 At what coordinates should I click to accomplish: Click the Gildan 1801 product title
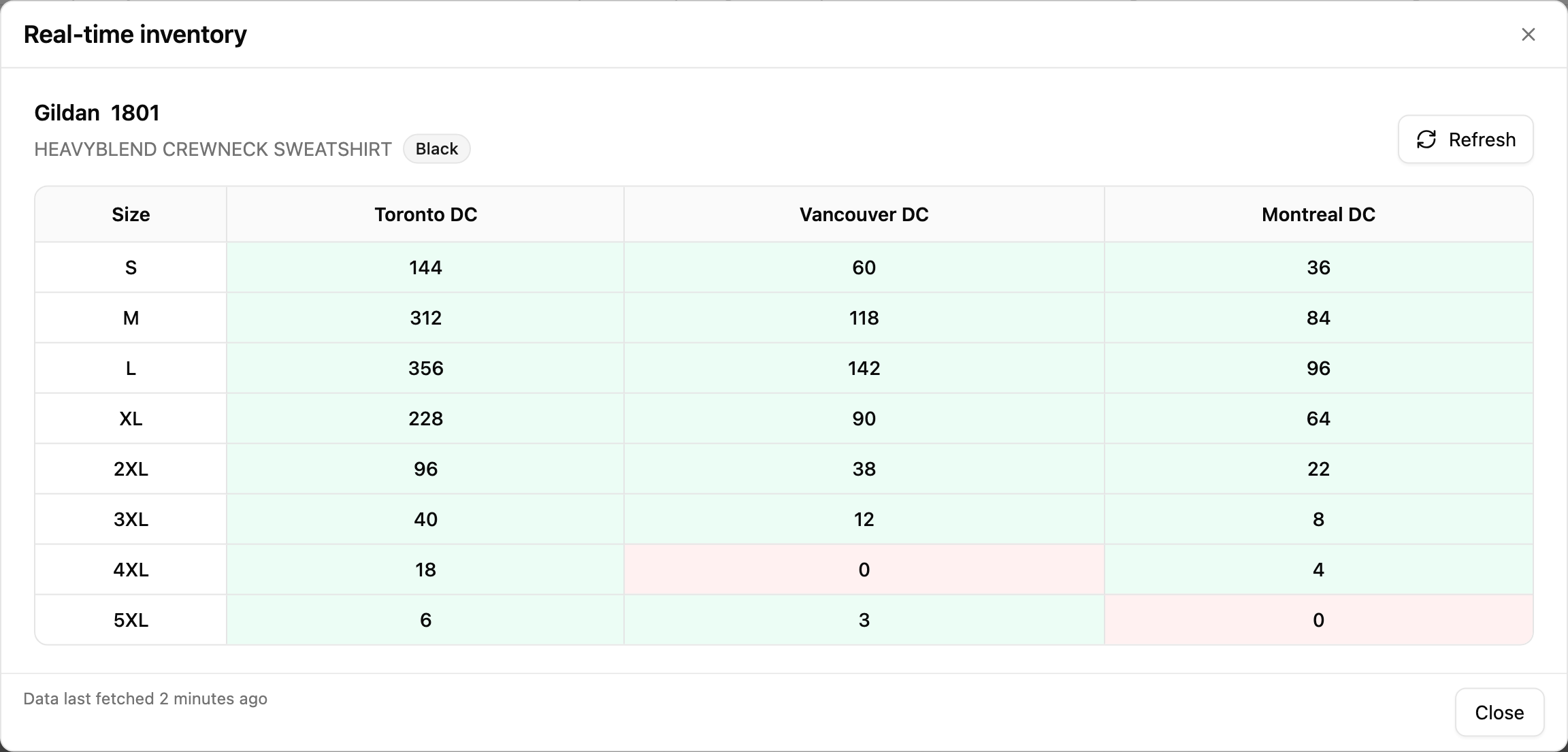pyautogui.click(x=97, y=113)
